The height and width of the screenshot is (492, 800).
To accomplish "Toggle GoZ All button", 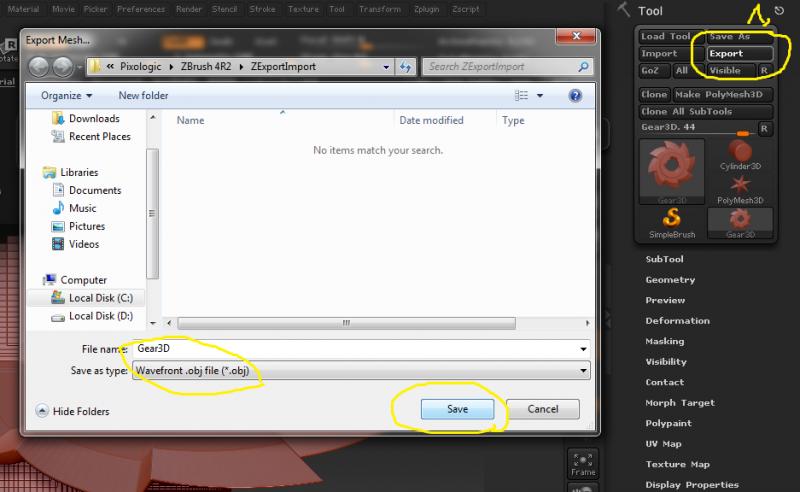I will (x=681, y=70).
